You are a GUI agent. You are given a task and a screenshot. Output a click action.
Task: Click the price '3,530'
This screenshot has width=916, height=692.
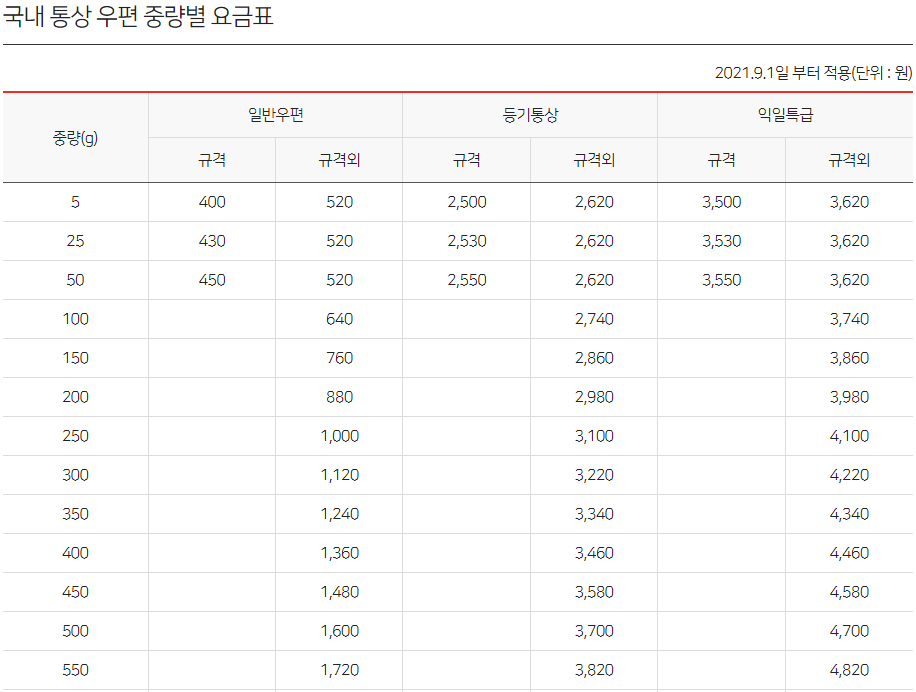[721, 241]
